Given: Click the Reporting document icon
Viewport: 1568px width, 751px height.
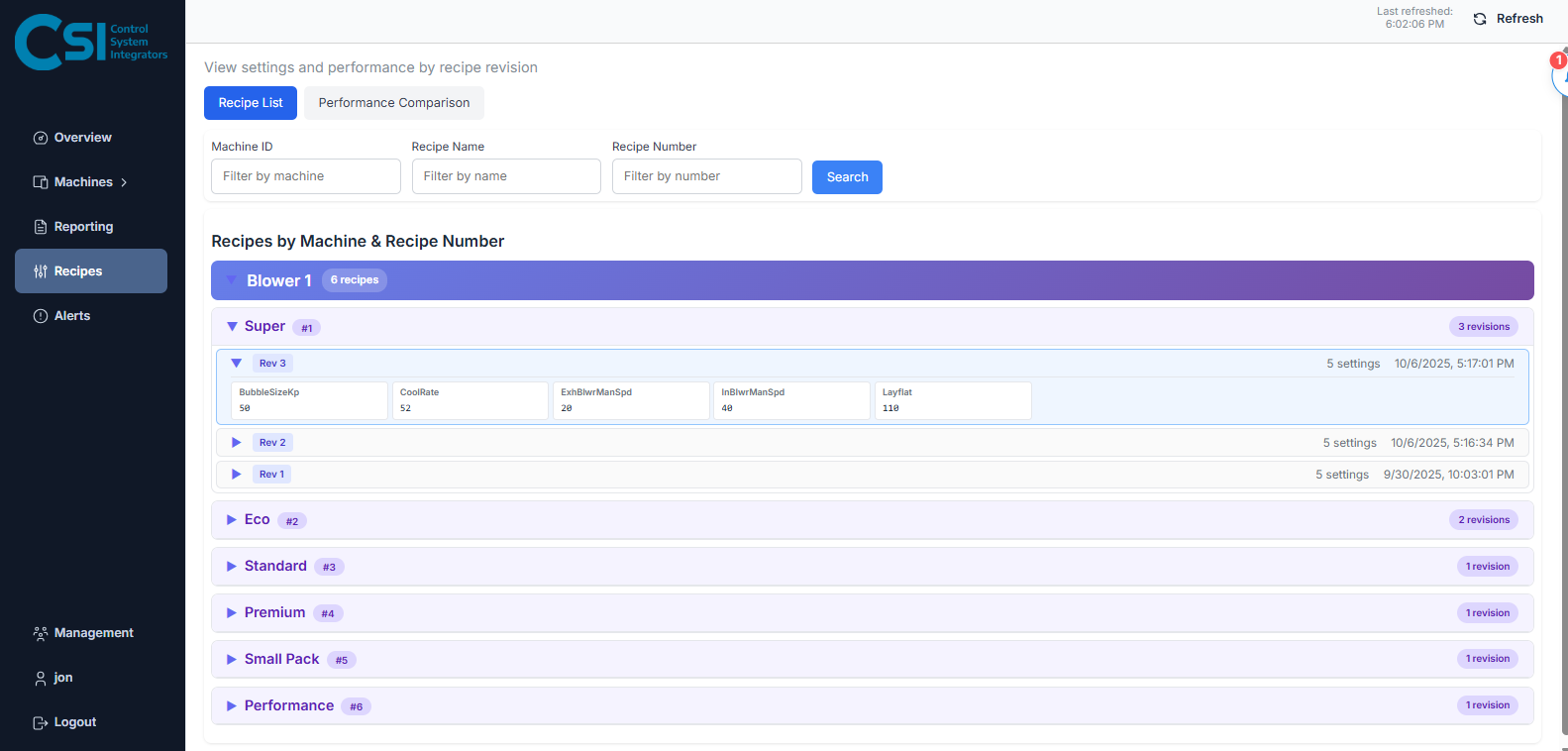Looking at the screenshot, I should 41,227.
